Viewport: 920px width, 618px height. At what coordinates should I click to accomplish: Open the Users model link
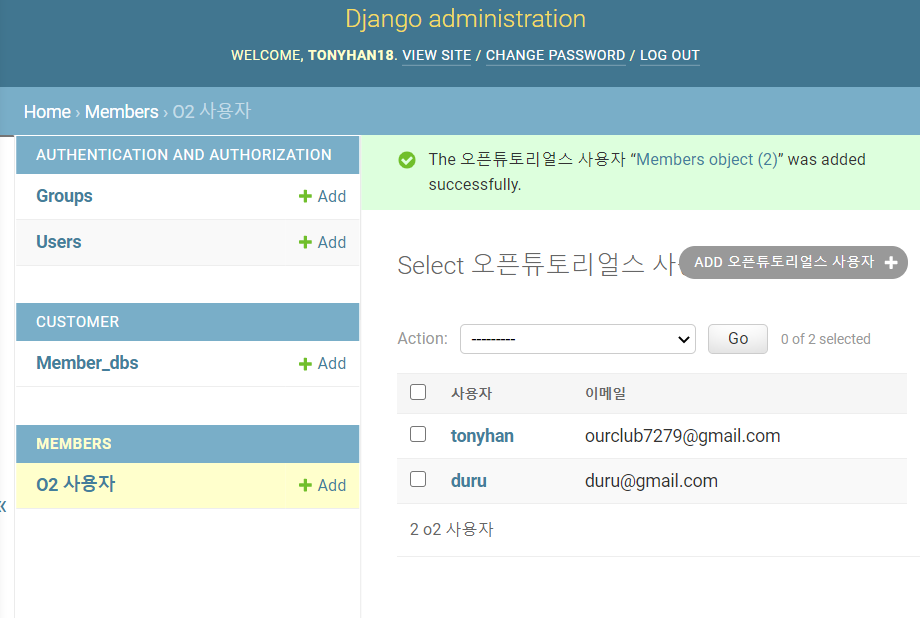tap(59, 242)
